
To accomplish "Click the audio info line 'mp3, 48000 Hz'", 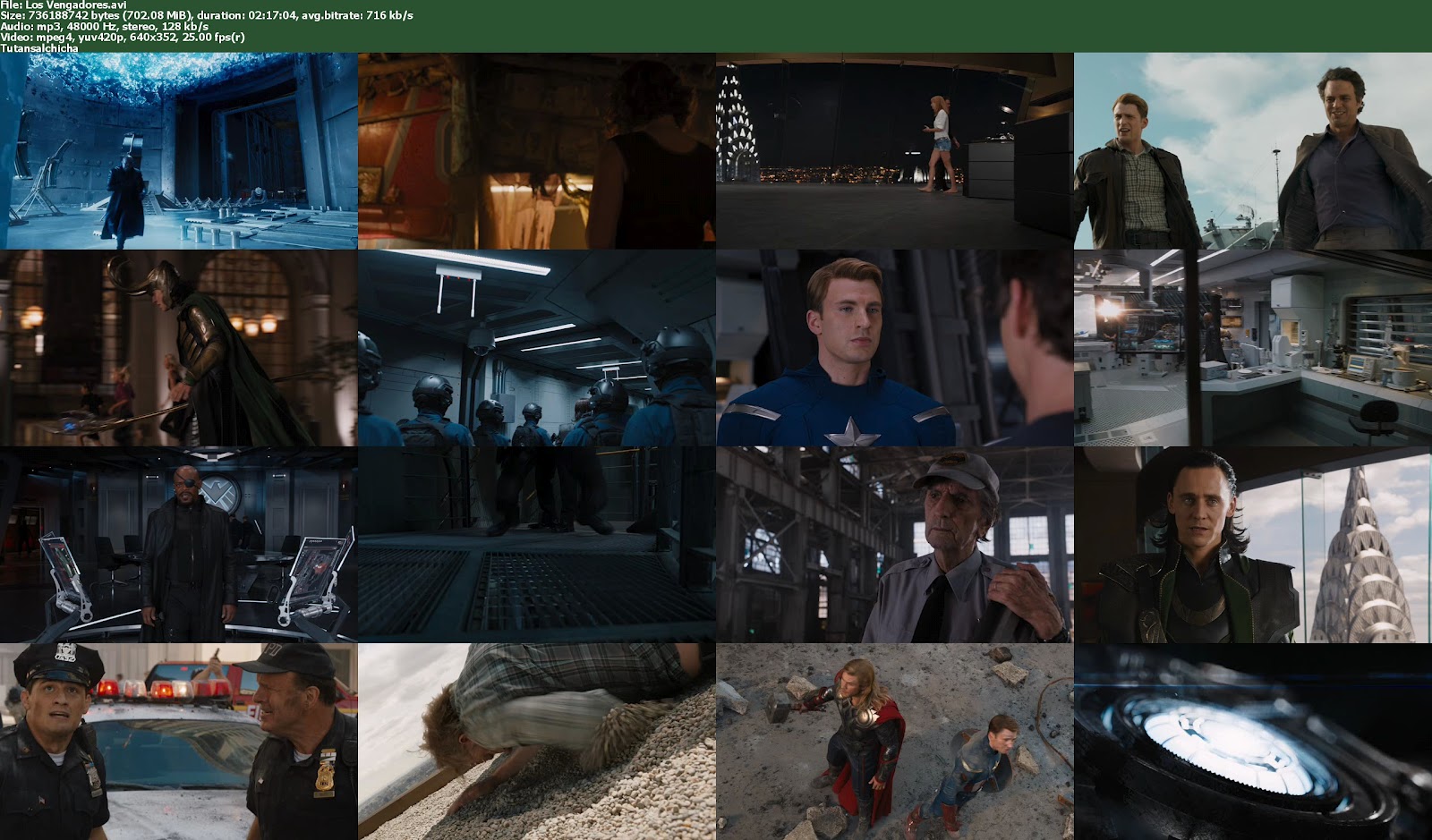I will (105, 26).
